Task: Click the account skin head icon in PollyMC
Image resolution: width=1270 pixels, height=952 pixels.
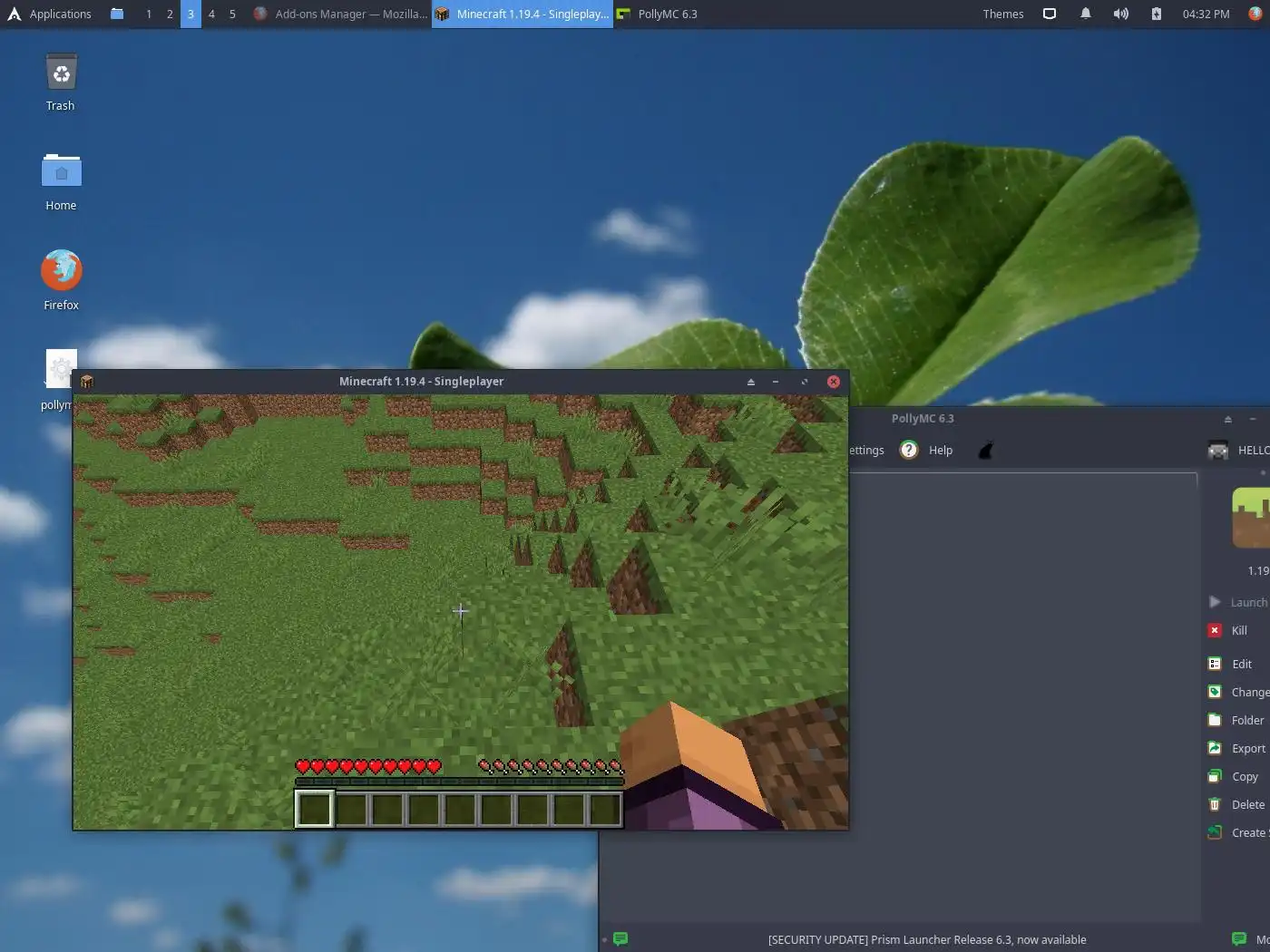Action: pyautogui.click(x=1218, y=450)
